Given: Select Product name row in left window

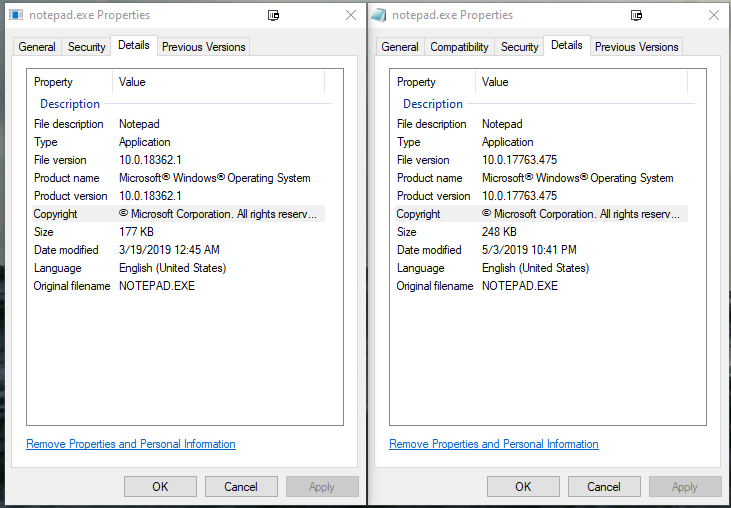Looking at the screenshot, I should point(179,178).
